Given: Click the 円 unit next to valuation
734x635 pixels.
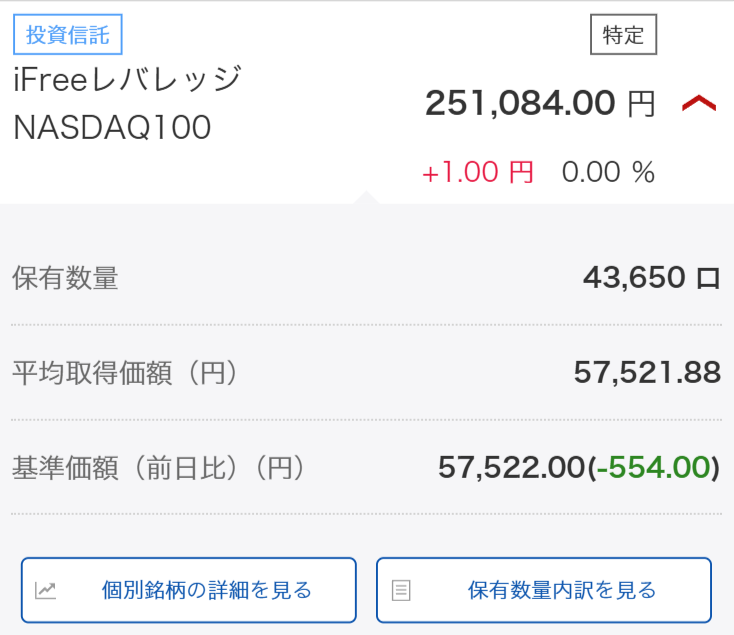Looking at the screenshot, I should pos(641,104).
